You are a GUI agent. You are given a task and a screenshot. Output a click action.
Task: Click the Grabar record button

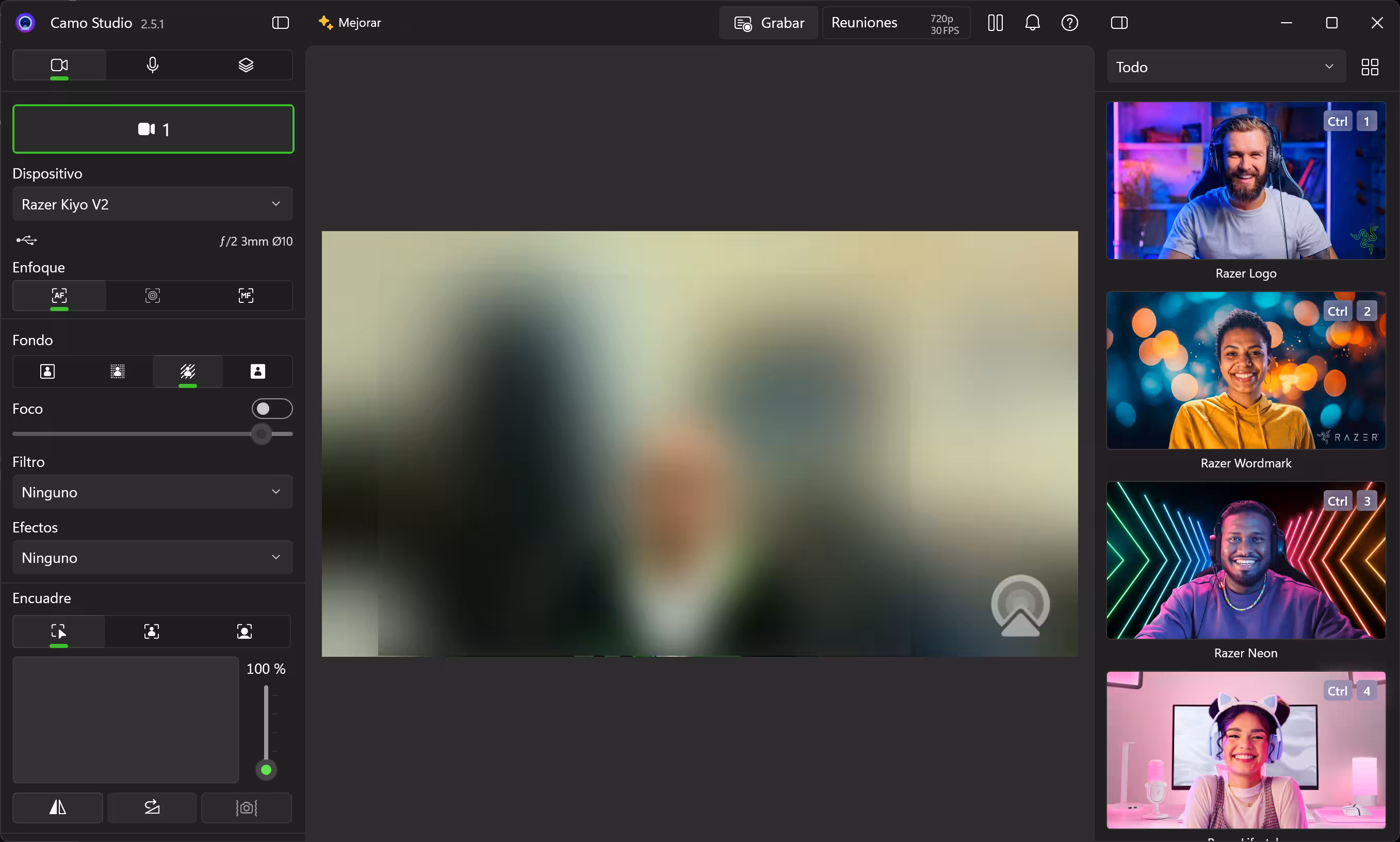(769, 23)
